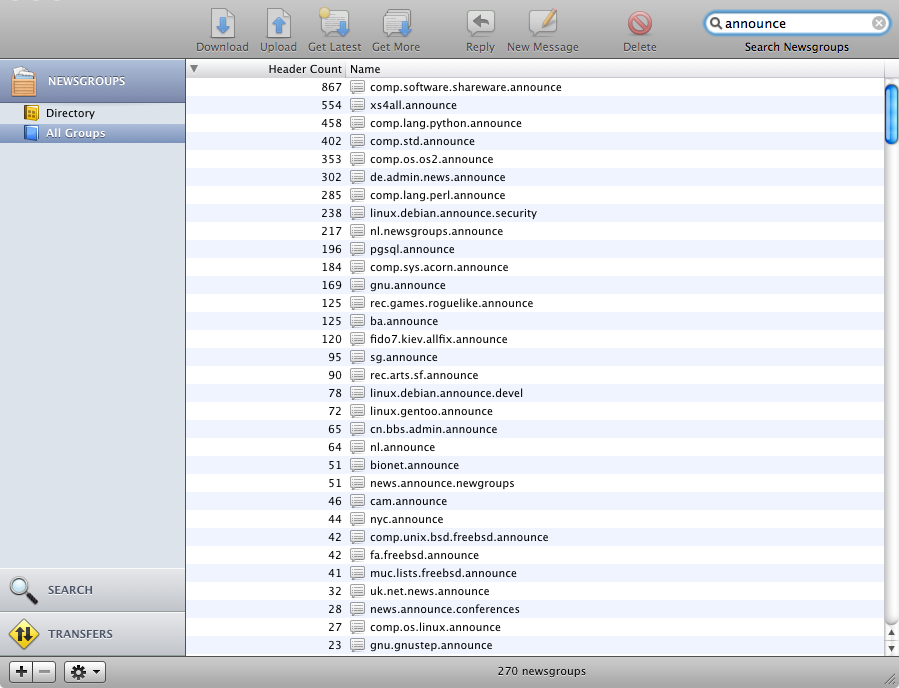Click the red Delete icon
899x688 pixels.
click(640, 24)
